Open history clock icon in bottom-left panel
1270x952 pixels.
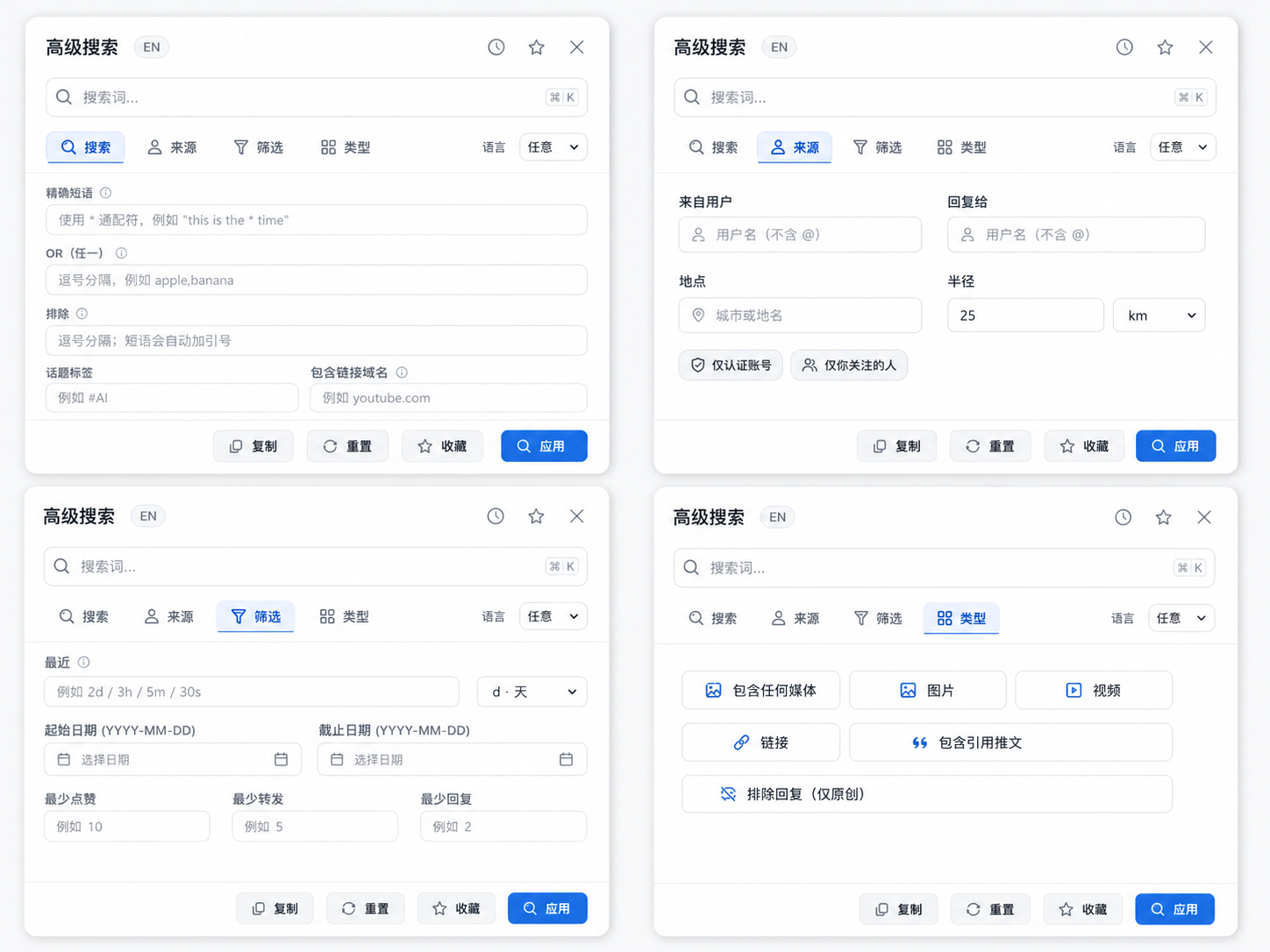496,516
